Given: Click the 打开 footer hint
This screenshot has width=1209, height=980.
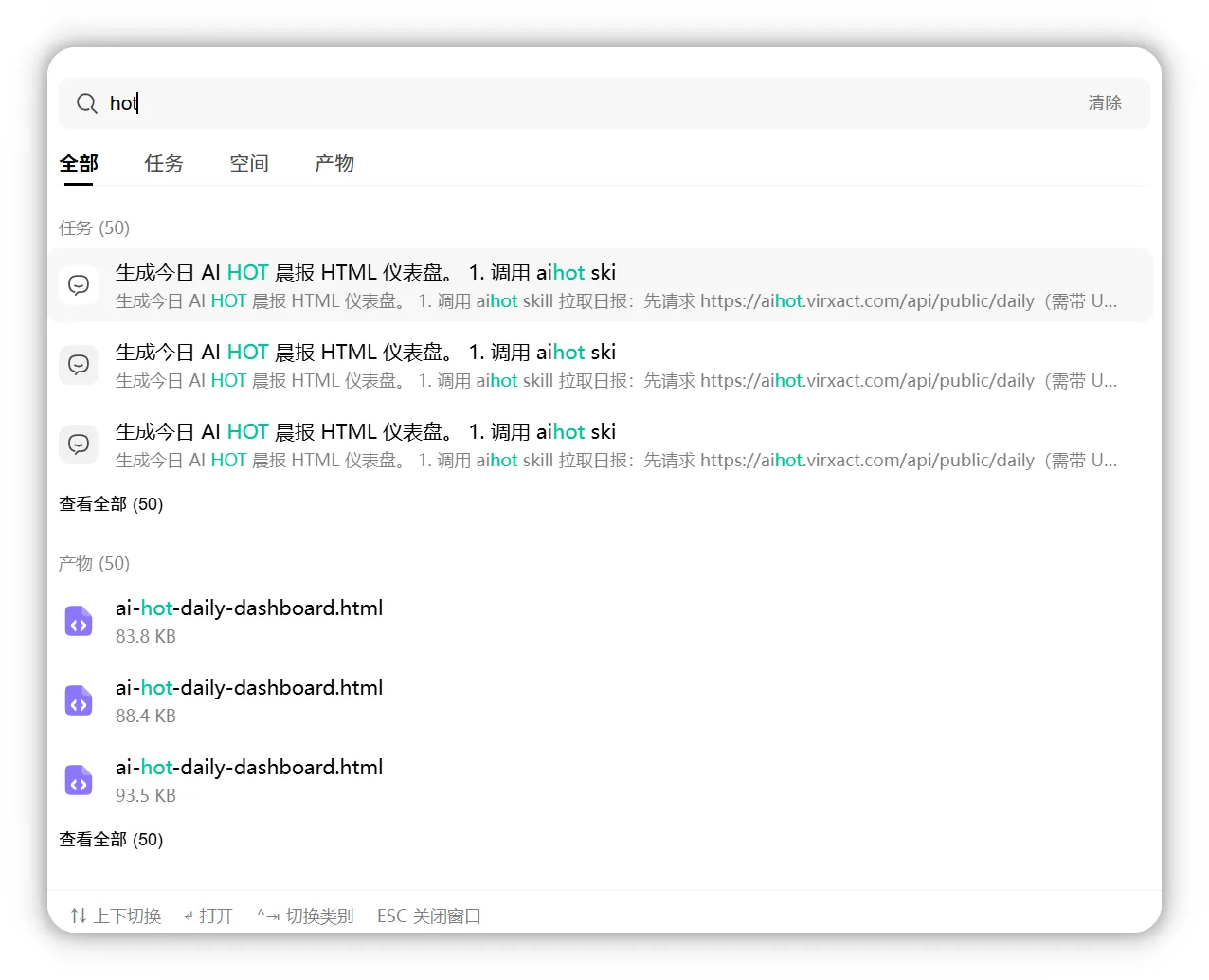Looking at the screenshot, I should (x=216, y=916).
